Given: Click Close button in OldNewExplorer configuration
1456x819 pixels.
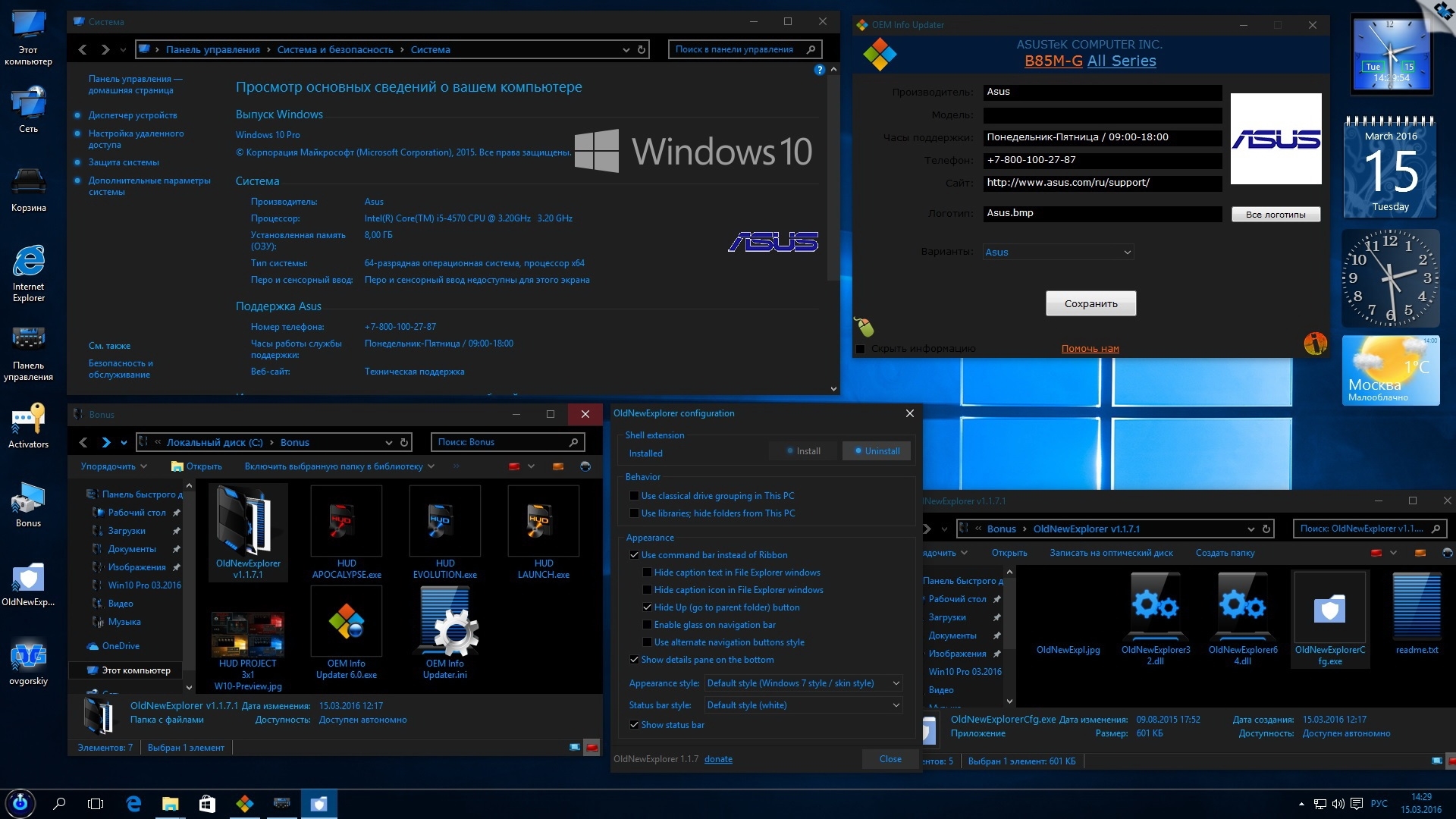Looking at the screenshot, I should point(890,759).
